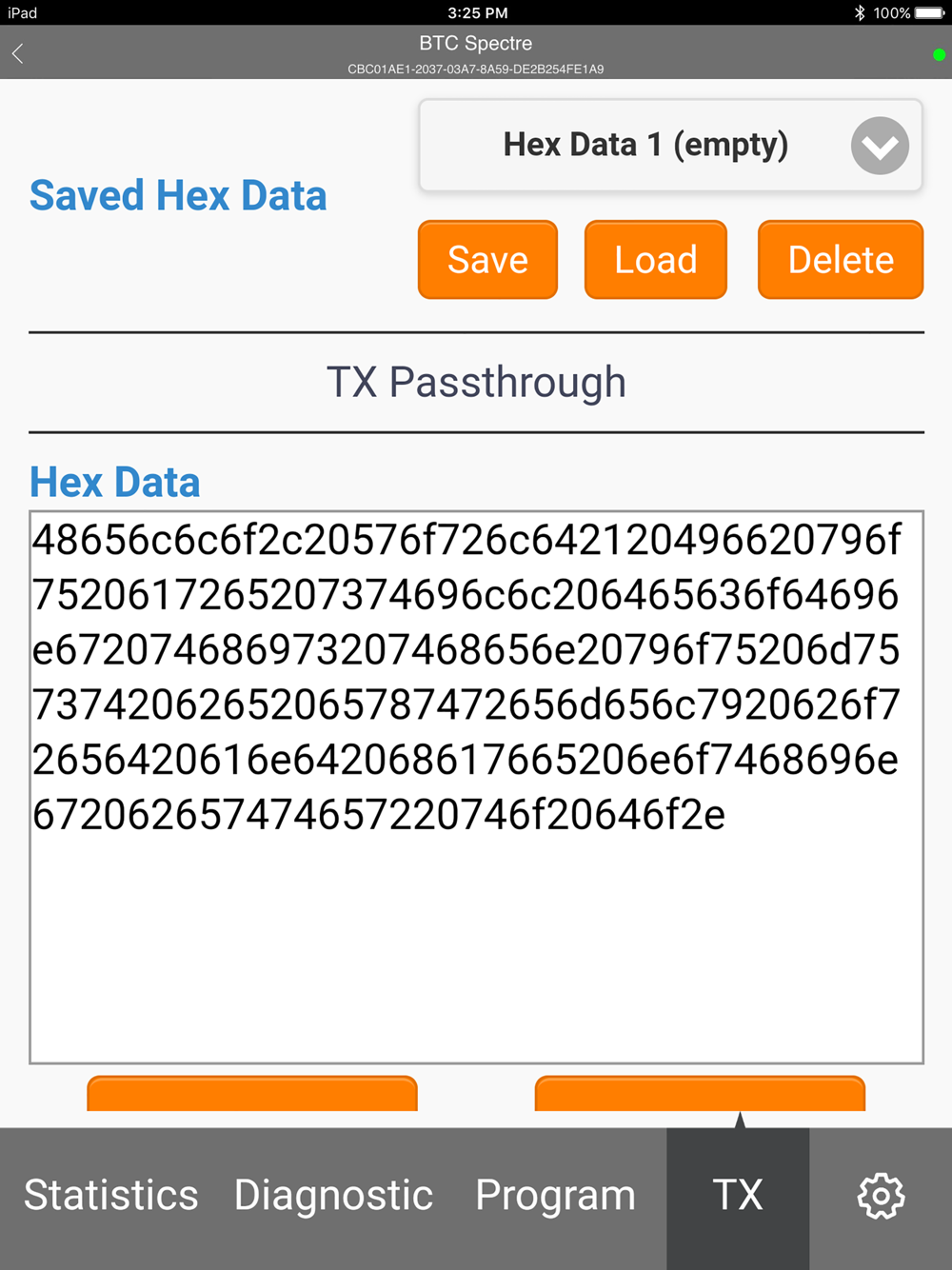
Task: Tap the device UUID text in header
Action: [x=476, y=69]
